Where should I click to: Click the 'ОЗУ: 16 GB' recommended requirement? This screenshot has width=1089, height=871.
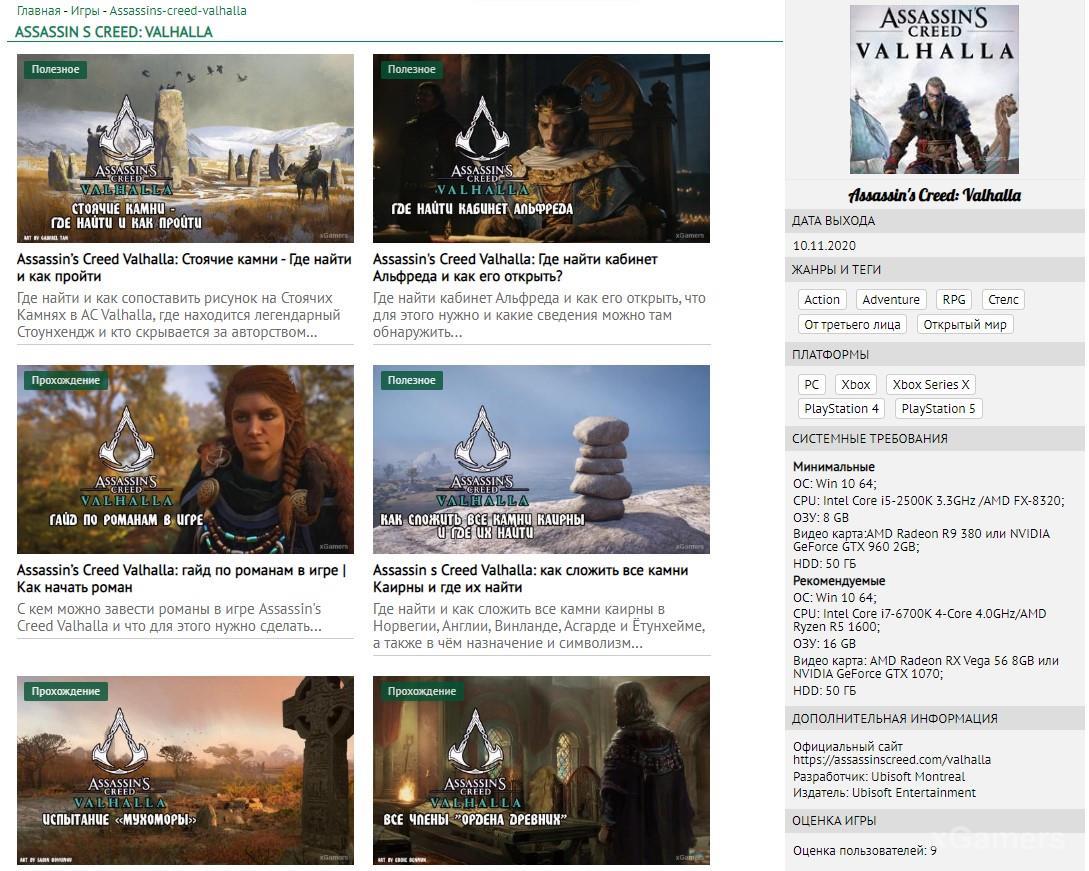tap(824, 644)
